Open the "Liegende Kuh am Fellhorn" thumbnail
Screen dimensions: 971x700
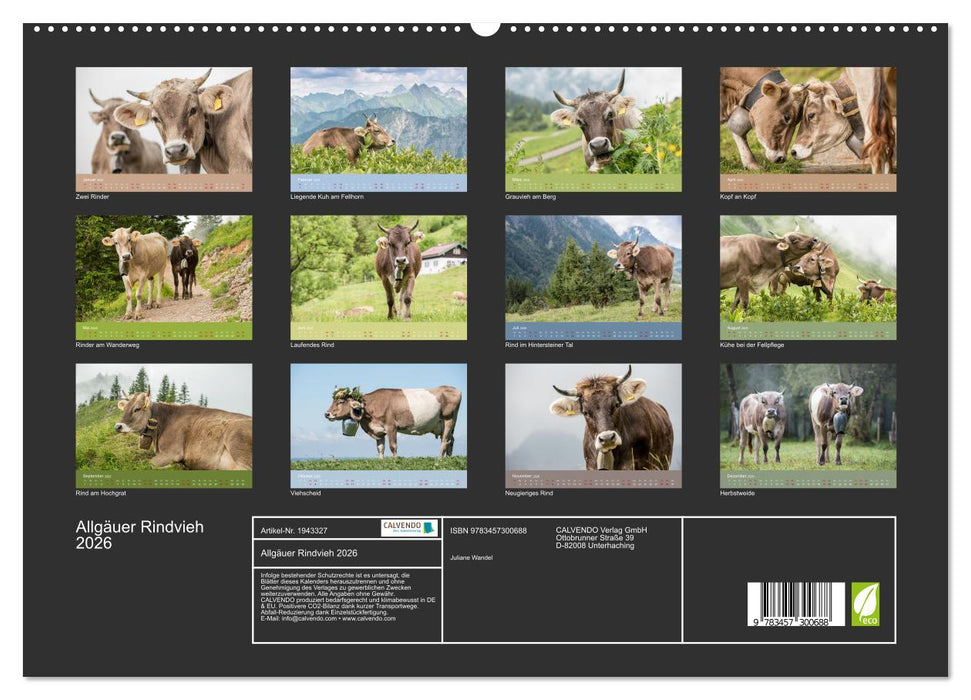pyautogui.click(x=376, y=130)
